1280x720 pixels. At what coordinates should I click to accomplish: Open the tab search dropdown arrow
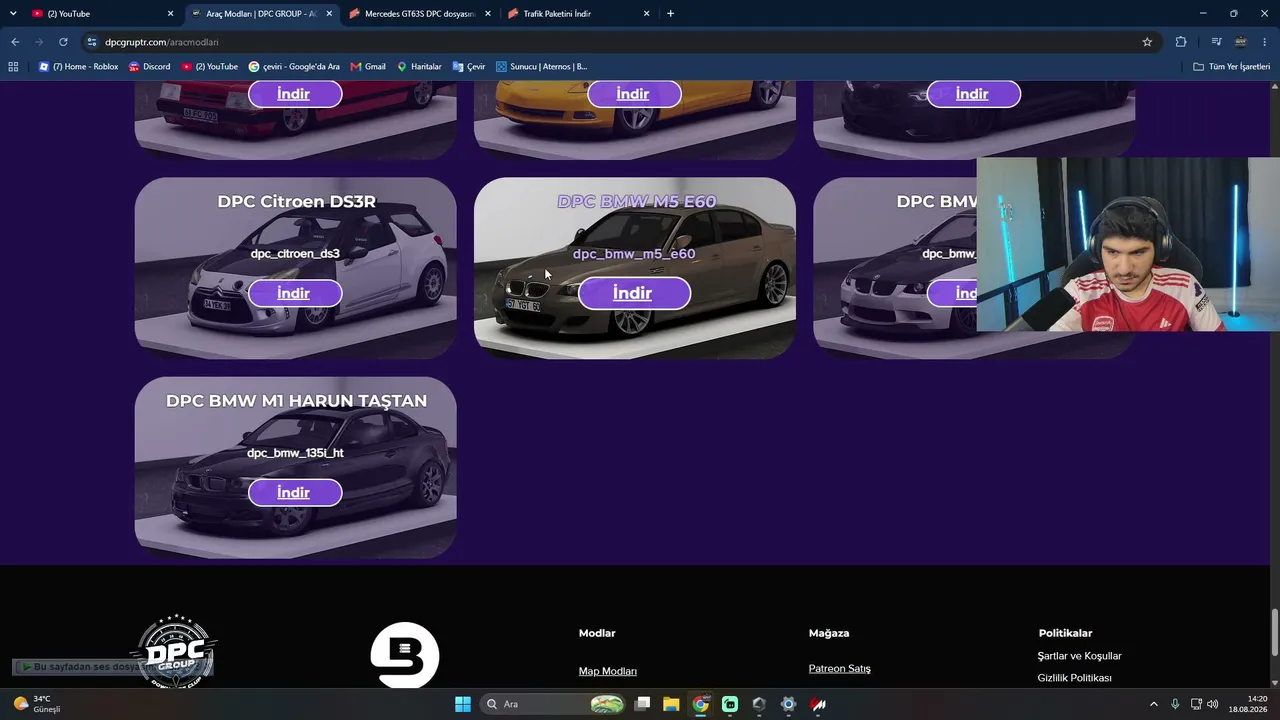[13, 13]
